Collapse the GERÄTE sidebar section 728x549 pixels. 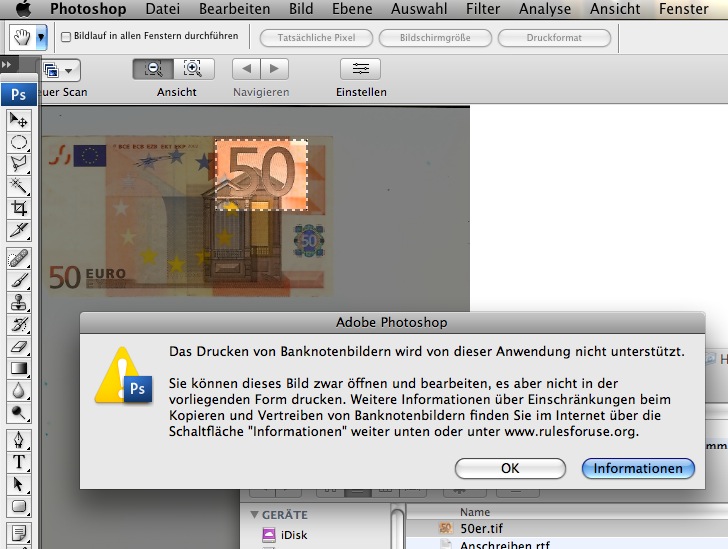(254, 515)
